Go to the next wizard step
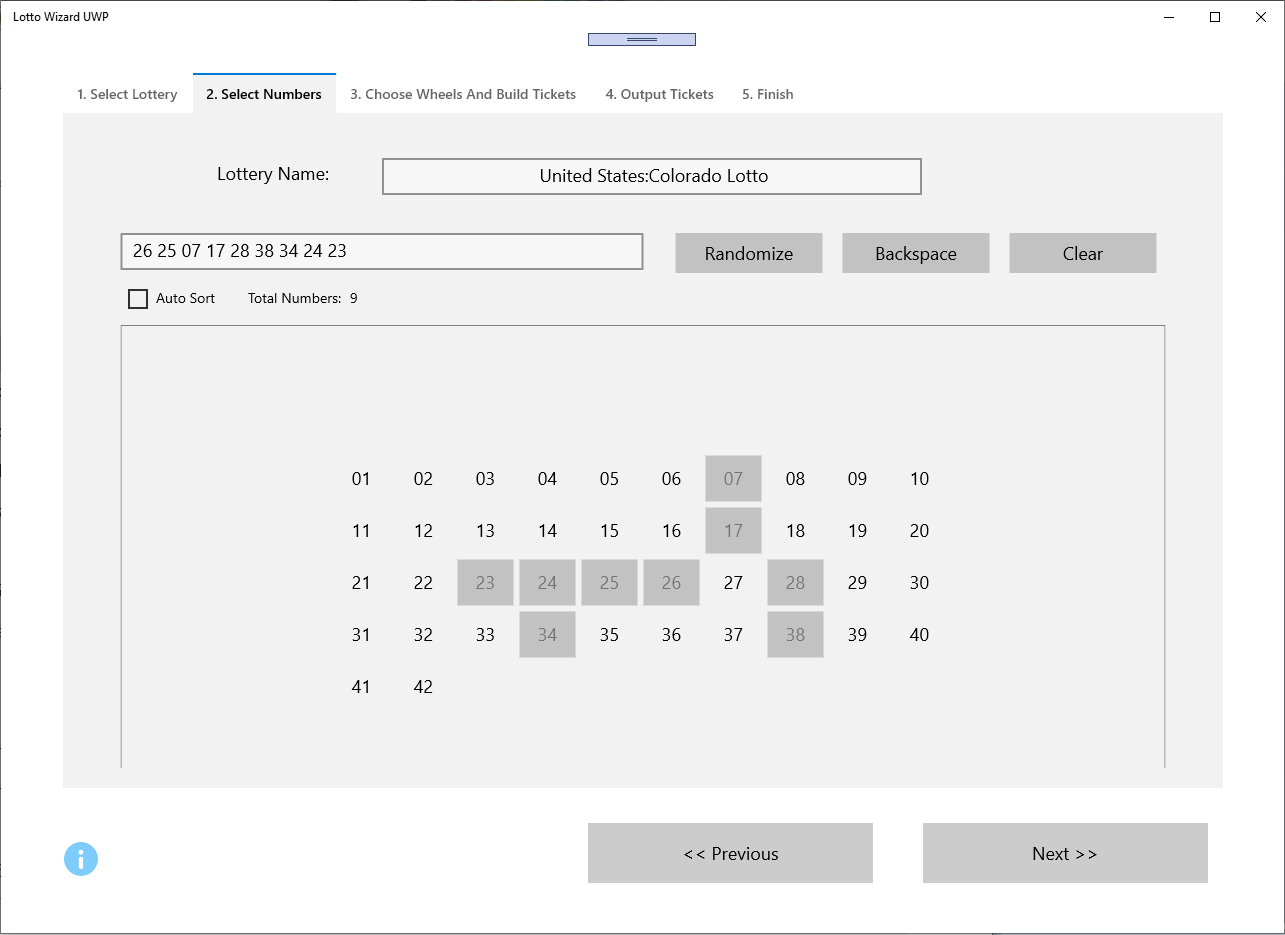 [x=1064, y=853]
